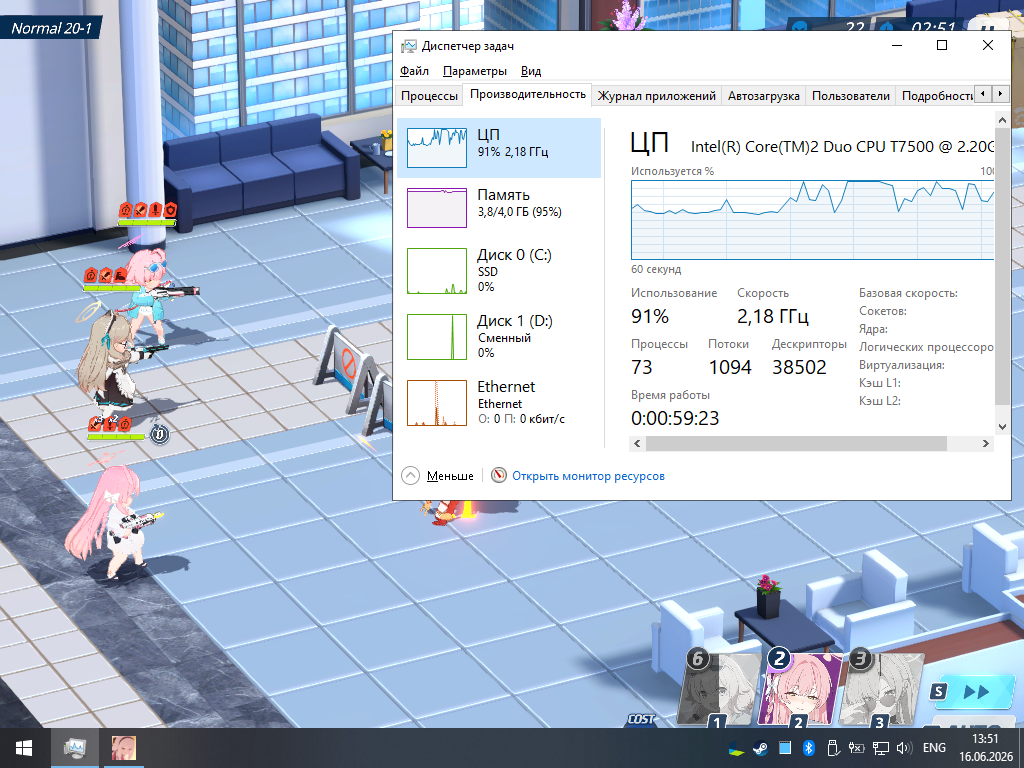Use the pink-haired cost 2 skill card
The image size is (1024, 768).
[799, 689]
